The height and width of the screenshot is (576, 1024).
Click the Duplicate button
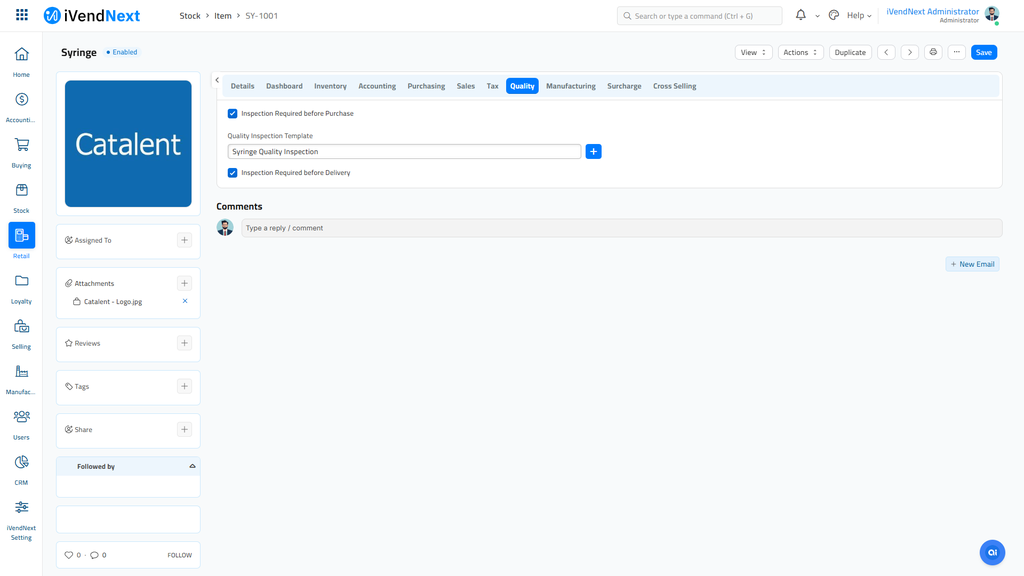[850, 52]
